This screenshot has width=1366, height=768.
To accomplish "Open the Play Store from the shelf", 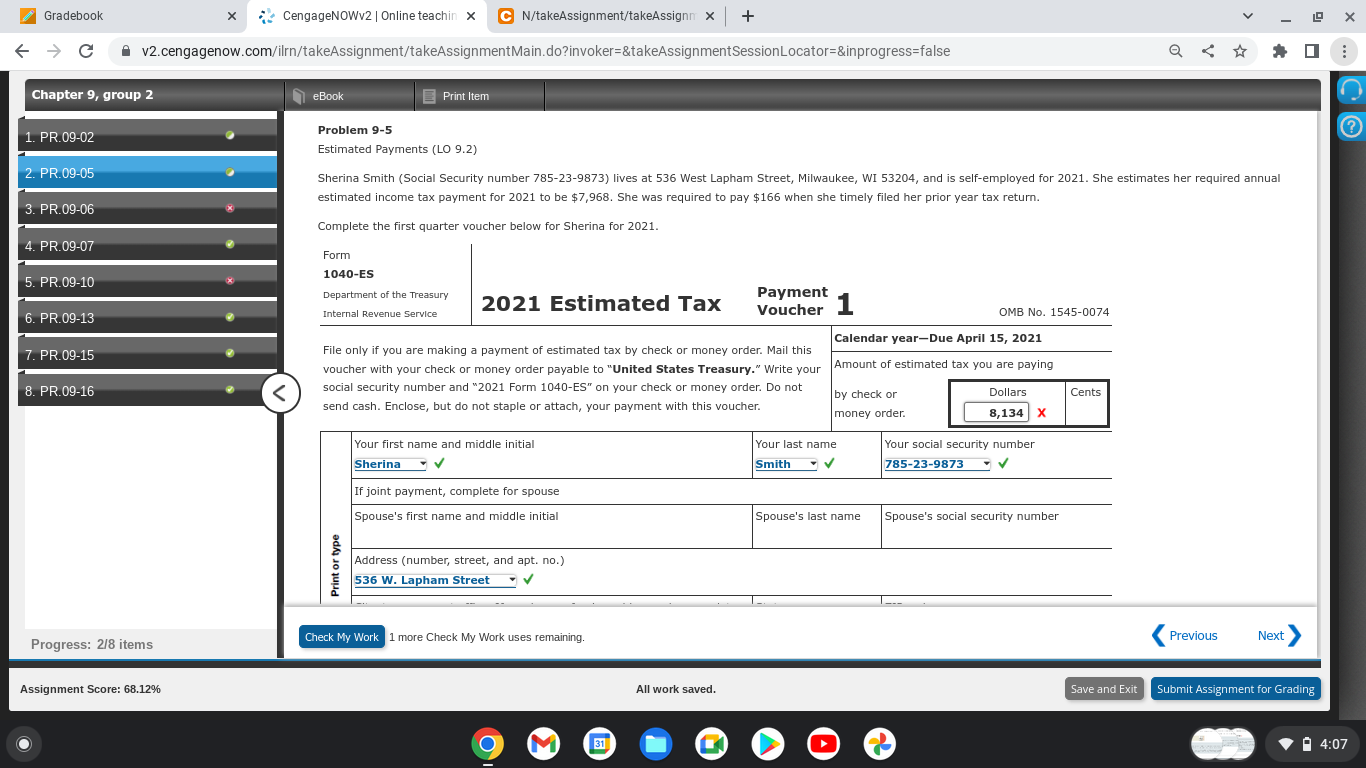I will (x=767, y=744).
